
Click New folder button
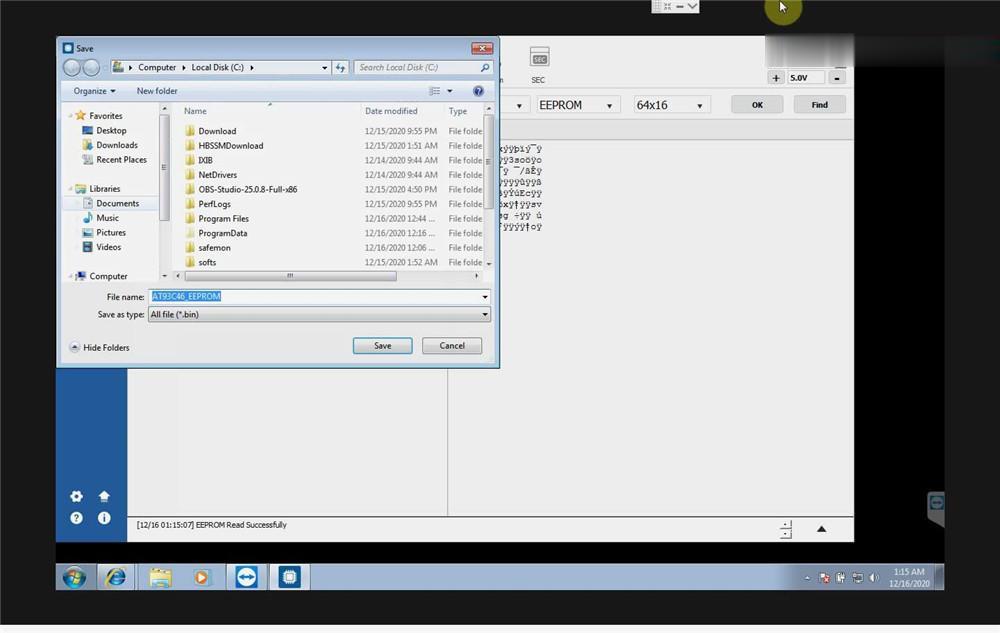coord(157,91)
